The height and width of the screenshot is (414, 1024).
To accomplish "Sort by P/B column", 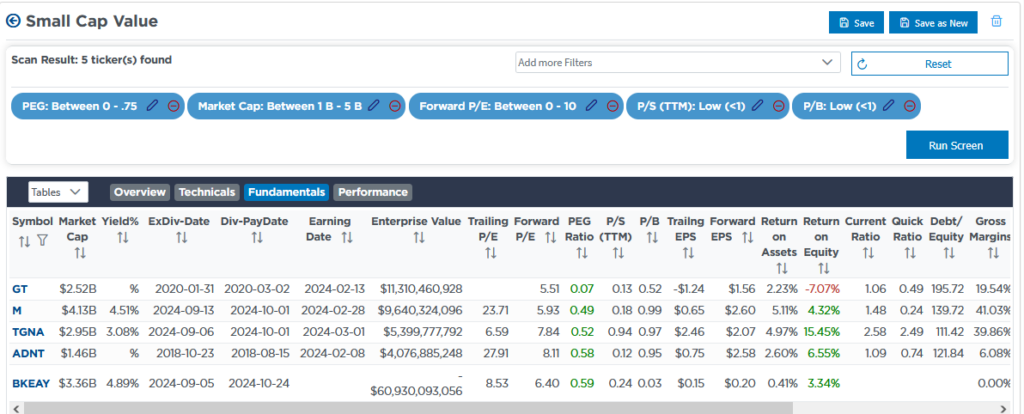I will pyautogui.click(x=652, y=239).
